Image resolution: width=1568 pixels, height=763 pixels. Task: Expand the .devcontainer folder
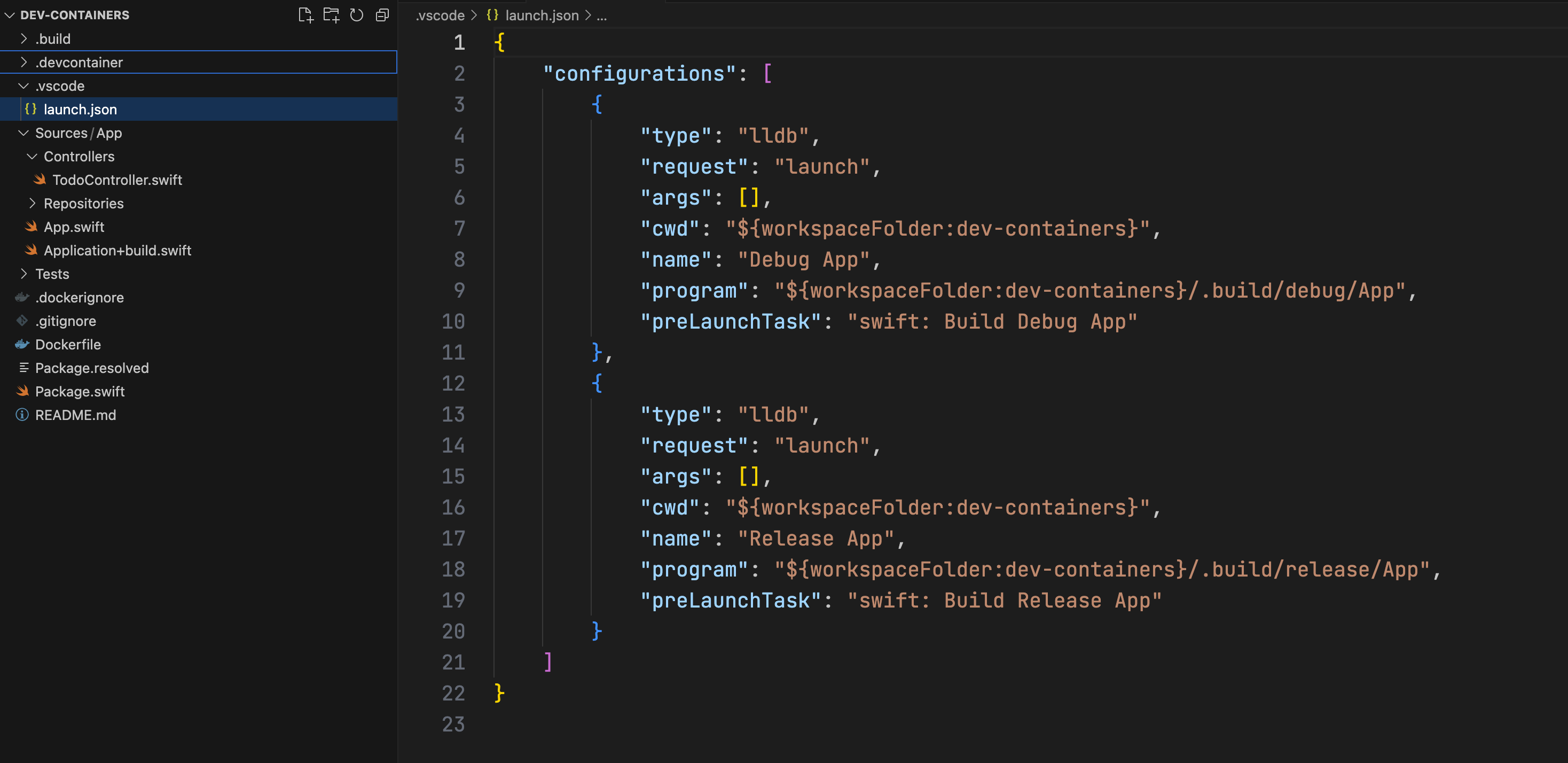23,62
